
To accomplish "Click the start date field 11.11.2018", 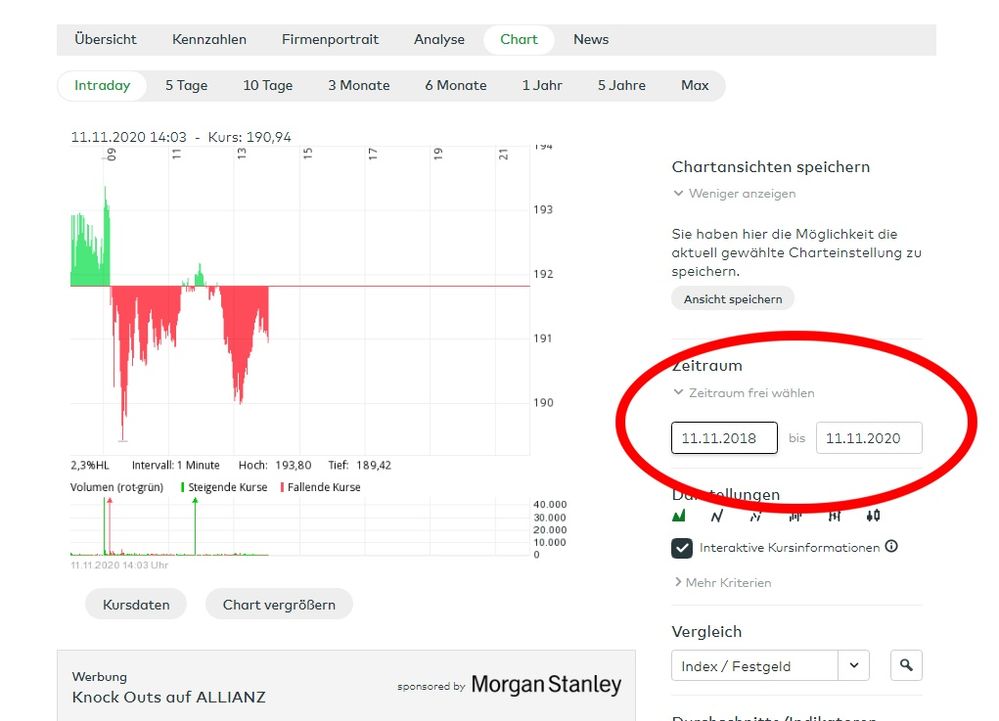I will (724, 438).
